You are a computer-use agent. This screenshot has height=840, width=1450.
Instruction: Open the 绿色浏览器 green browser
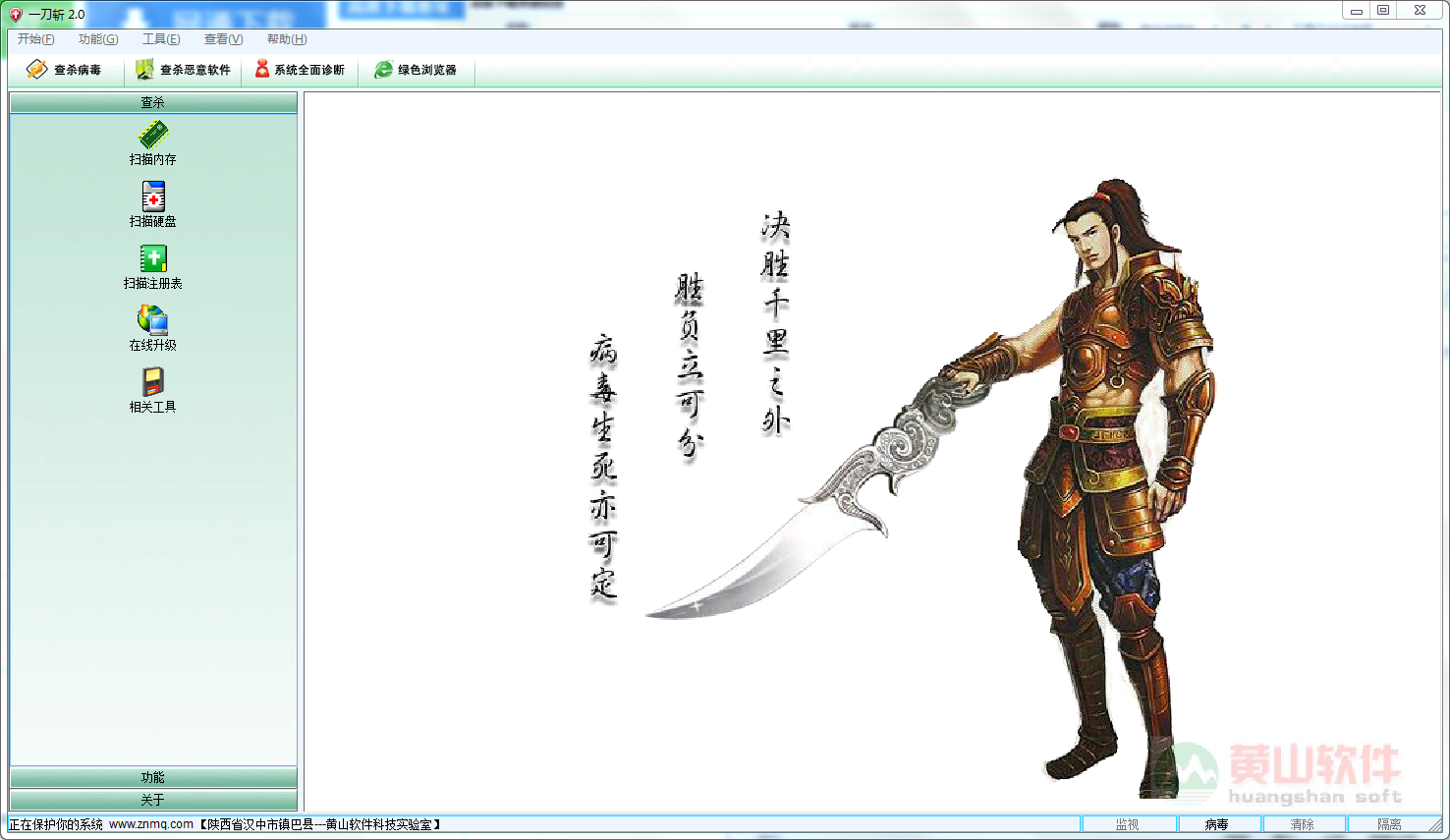[x=416, y=70]
